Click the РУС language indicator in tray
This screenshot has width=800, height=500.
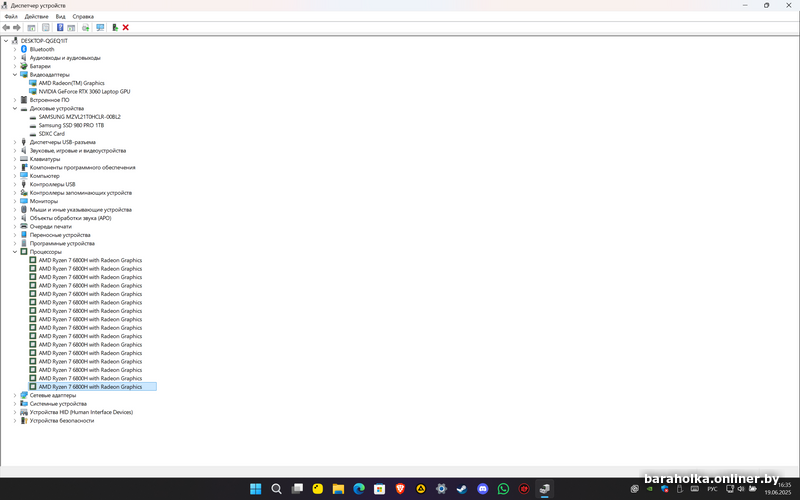click(x=712, y=489)
